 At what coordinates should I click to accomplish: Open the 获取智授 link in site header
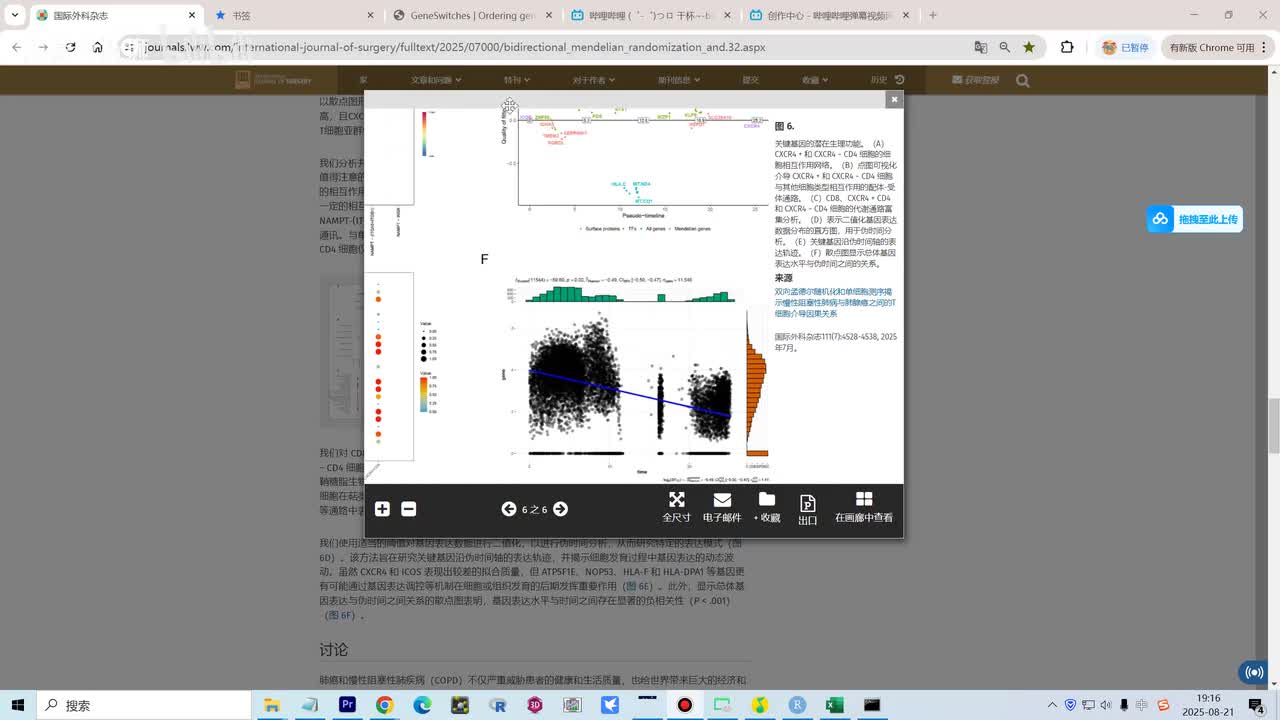[x=975, y=80]
